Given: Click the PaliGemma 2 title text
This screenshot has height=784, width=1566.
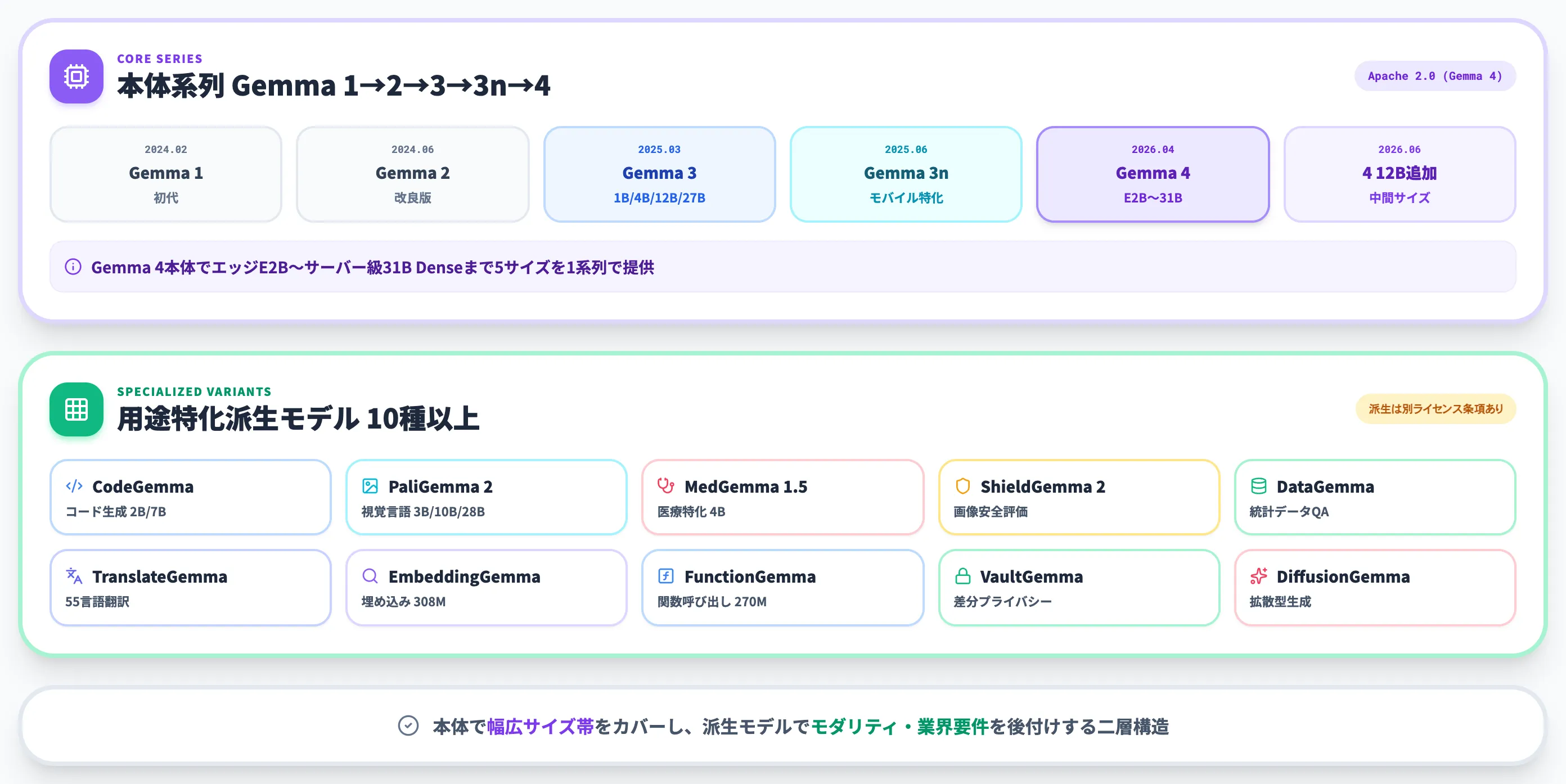Looking at the screenshot, I should pos(441,487).
